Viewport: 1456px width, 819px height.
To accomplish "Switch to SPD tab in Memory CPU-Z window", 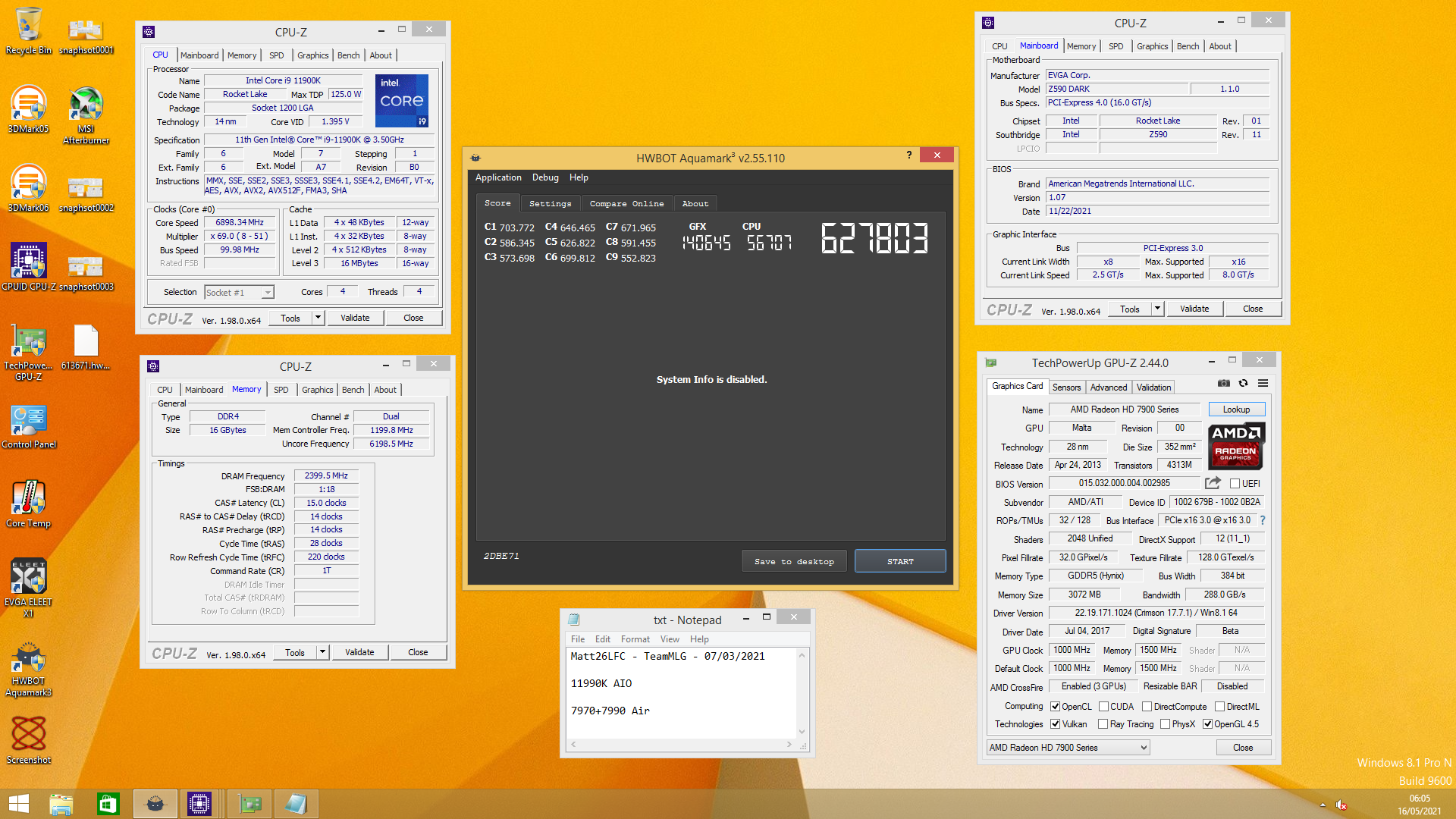I will pyautogui.click(x=281, y=390).
